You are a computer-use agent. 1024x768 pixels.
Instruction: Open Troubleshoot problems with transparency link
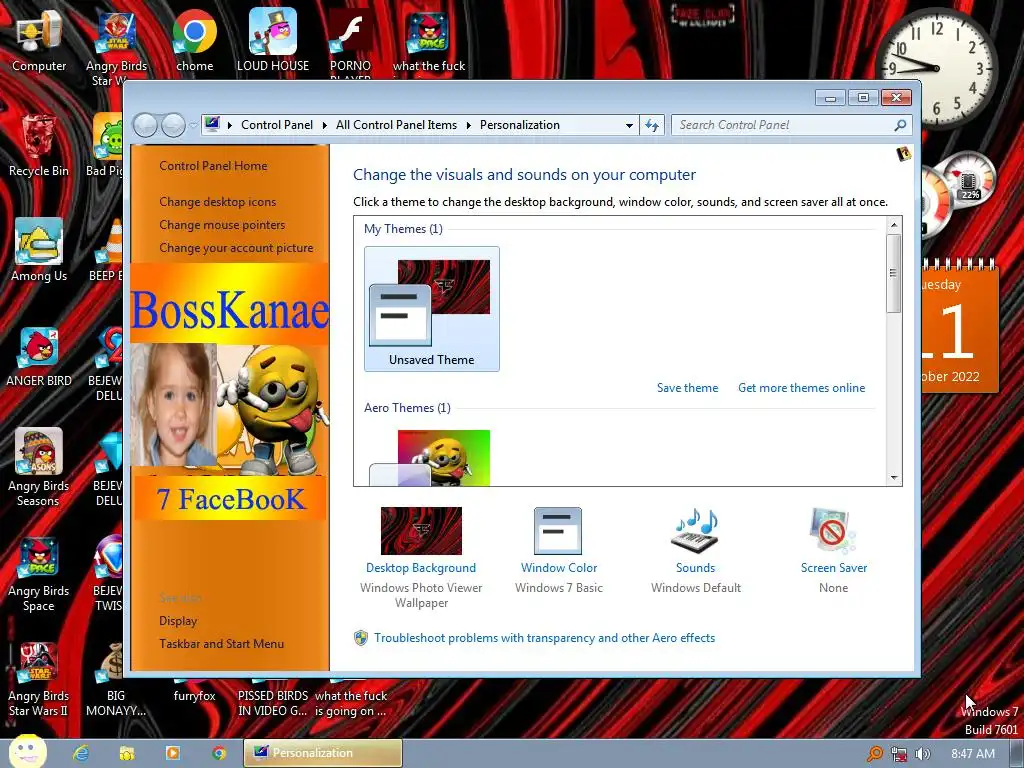click(x=544, y=638)
